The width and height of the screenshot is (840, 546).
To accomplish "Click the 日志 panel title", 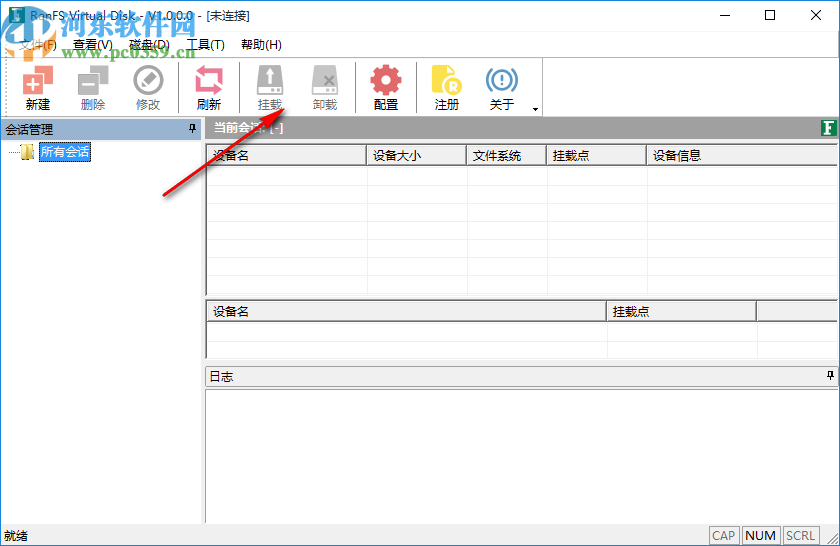I will [221, 377].
